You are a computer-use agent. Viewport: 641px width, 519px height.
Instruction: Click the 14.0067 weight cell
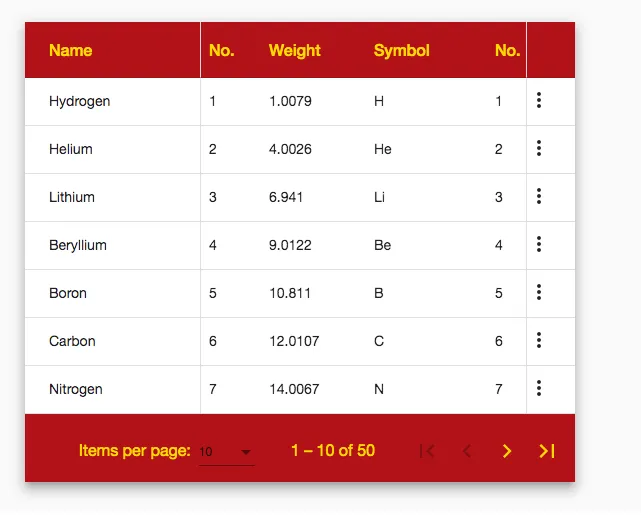[294, 389]
